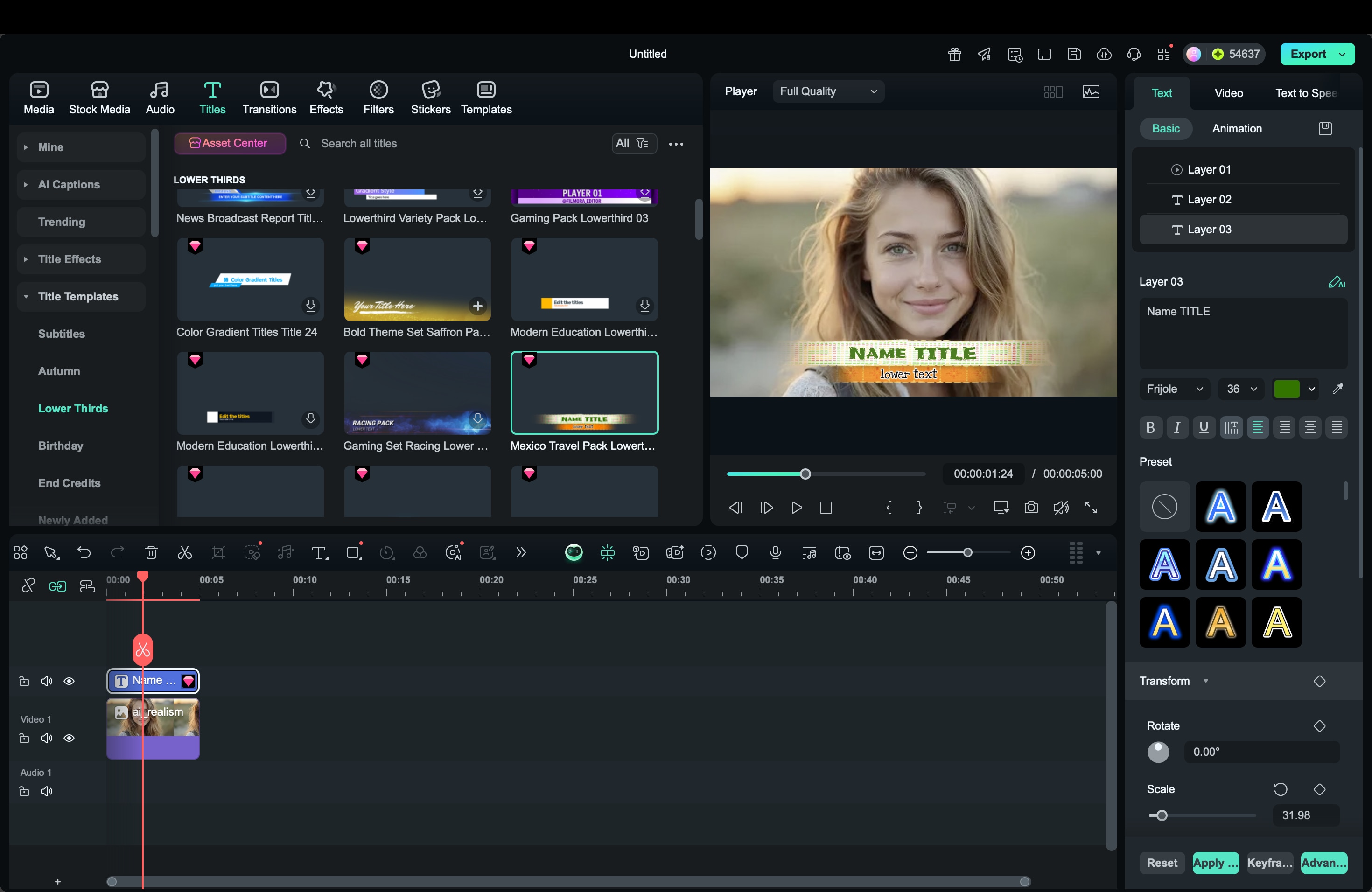Mute the Audio 1 track

47,791
